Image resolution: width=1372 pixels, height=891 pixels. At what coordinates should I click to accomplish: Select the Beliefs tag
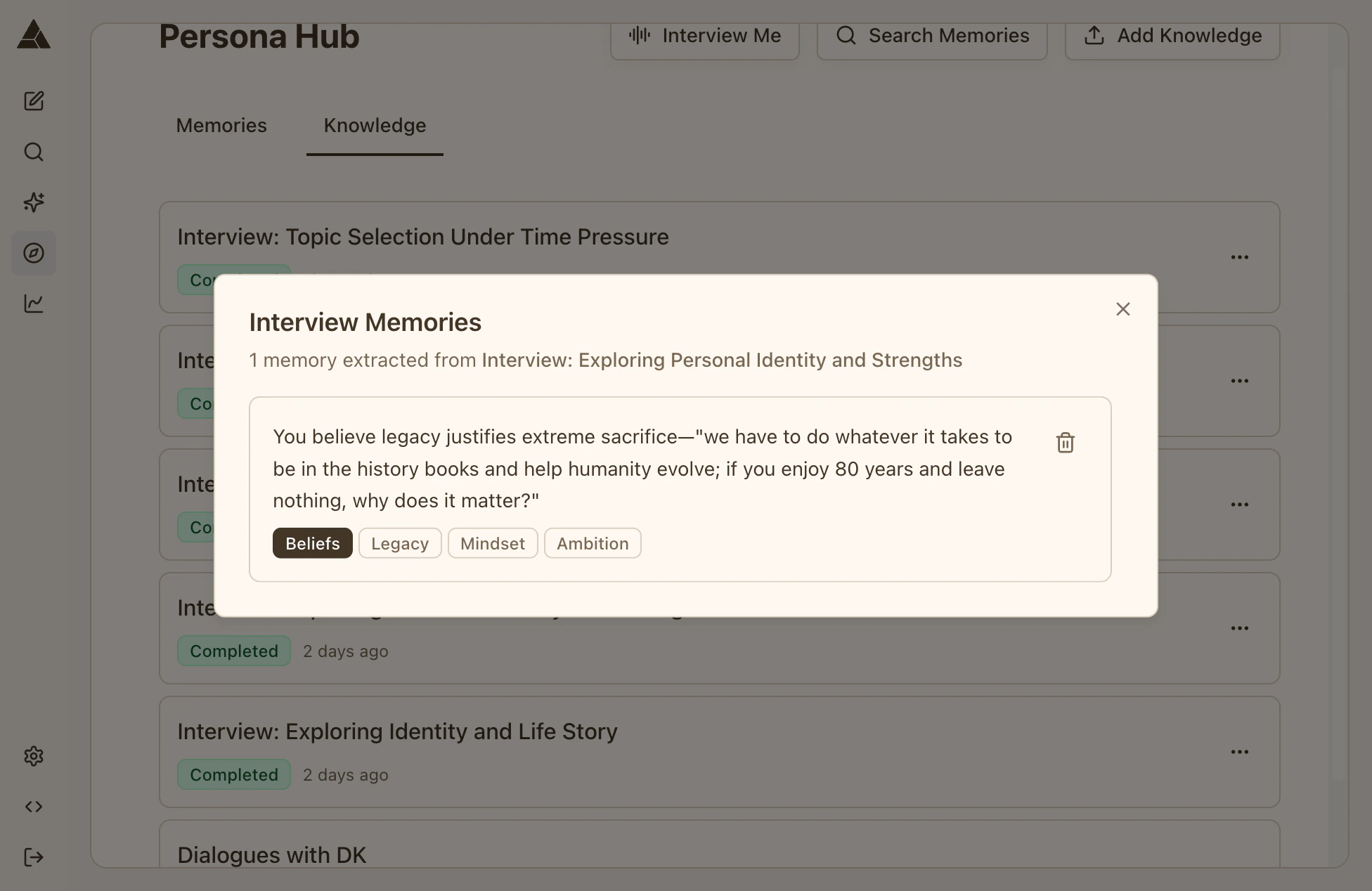tap(312, 543)
